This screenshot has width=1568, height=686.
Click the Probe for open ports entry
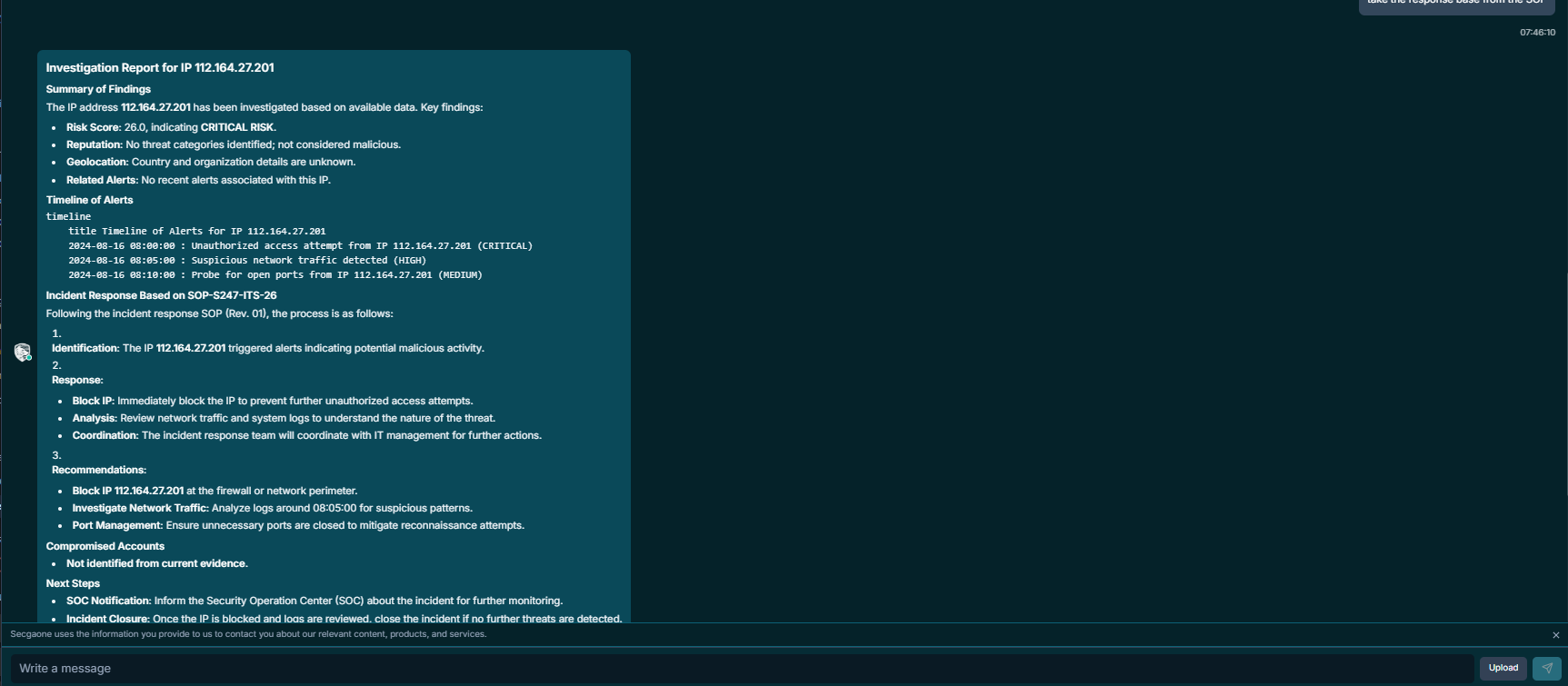pyautogui.click(x=275, y=274)
